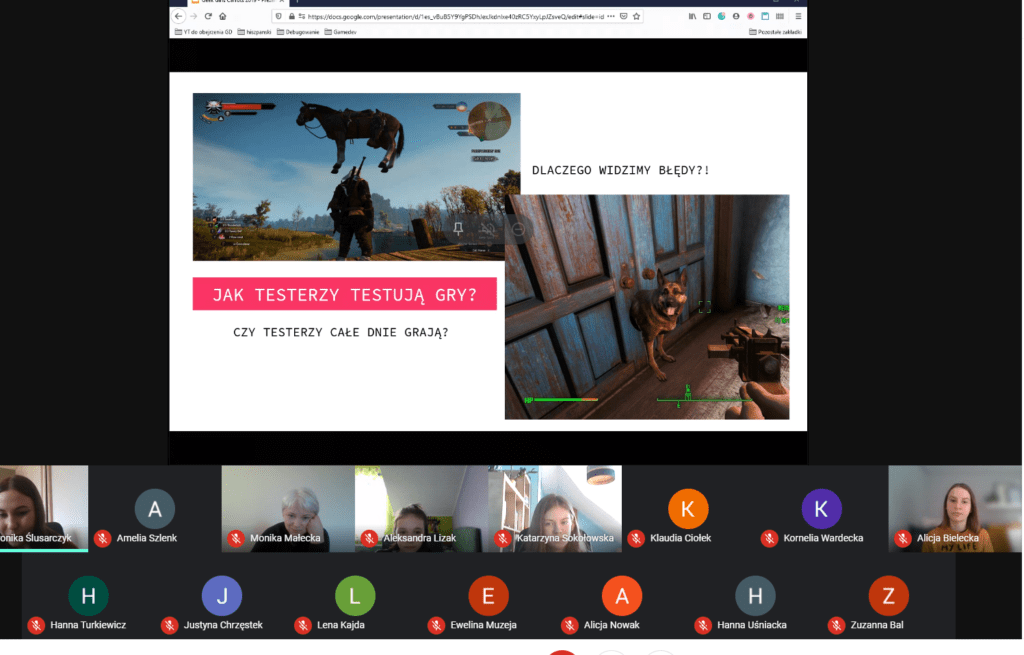Screen dimensions: 1024x655
Task: Click the muted mic icon of Amelia Szlenk
Action: point(102,539)
